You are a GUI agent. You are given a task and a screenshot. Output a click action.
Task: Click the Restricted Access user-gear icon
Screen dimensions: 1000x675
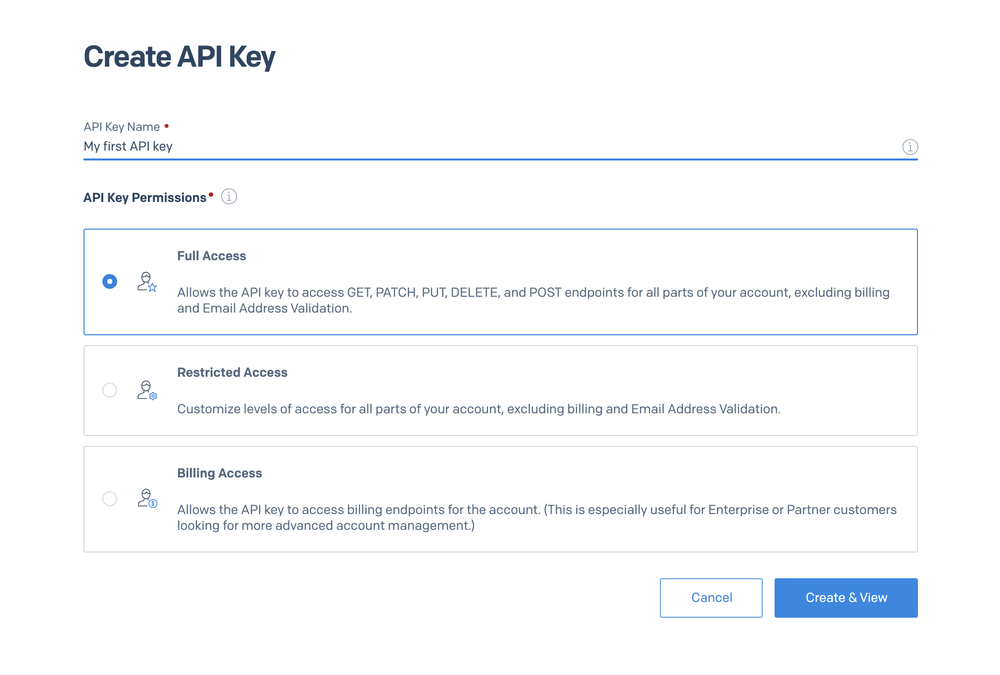[x=147, y=390]
